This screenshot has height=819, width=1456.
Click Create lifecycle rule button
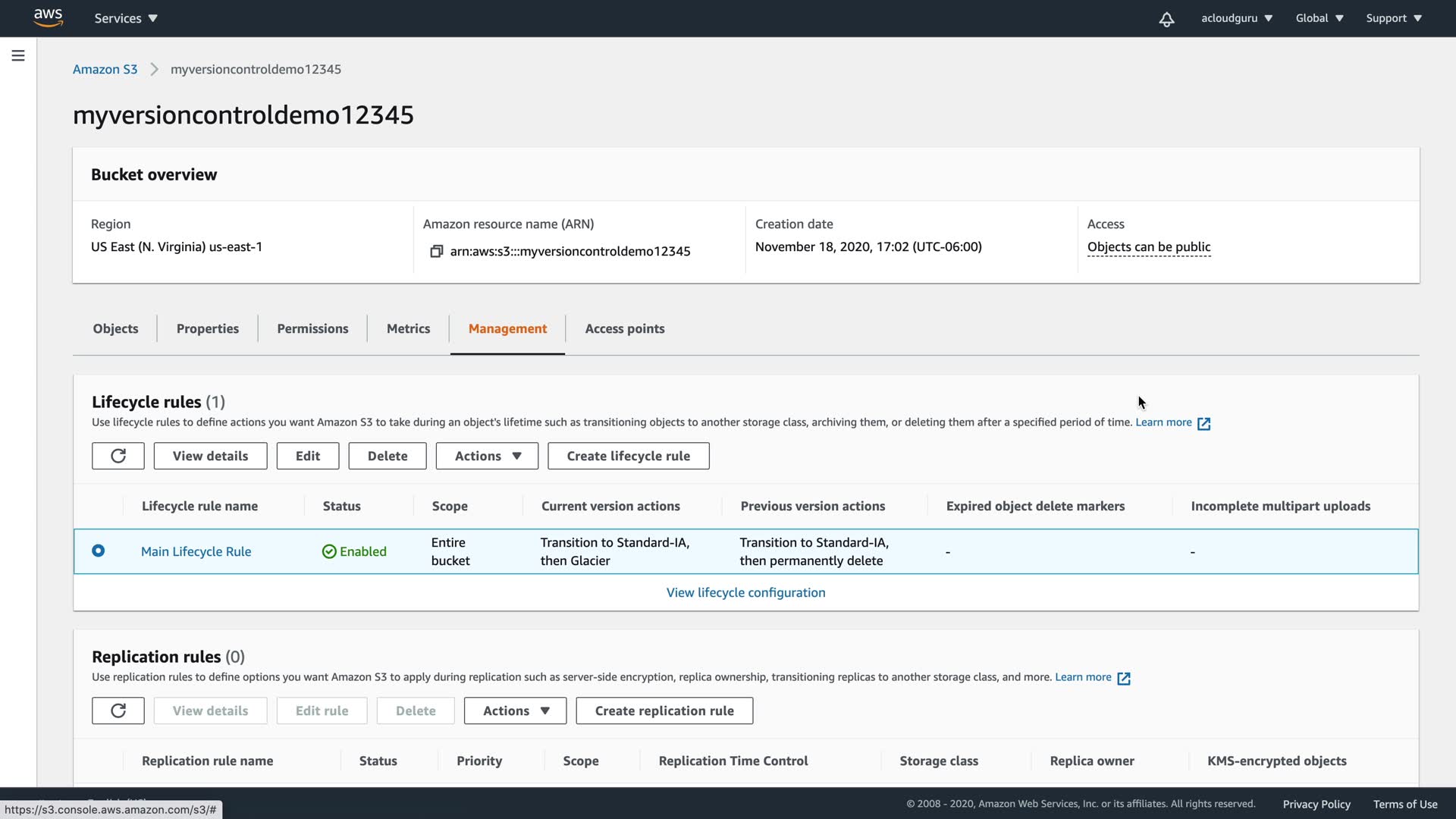(628, 456)
